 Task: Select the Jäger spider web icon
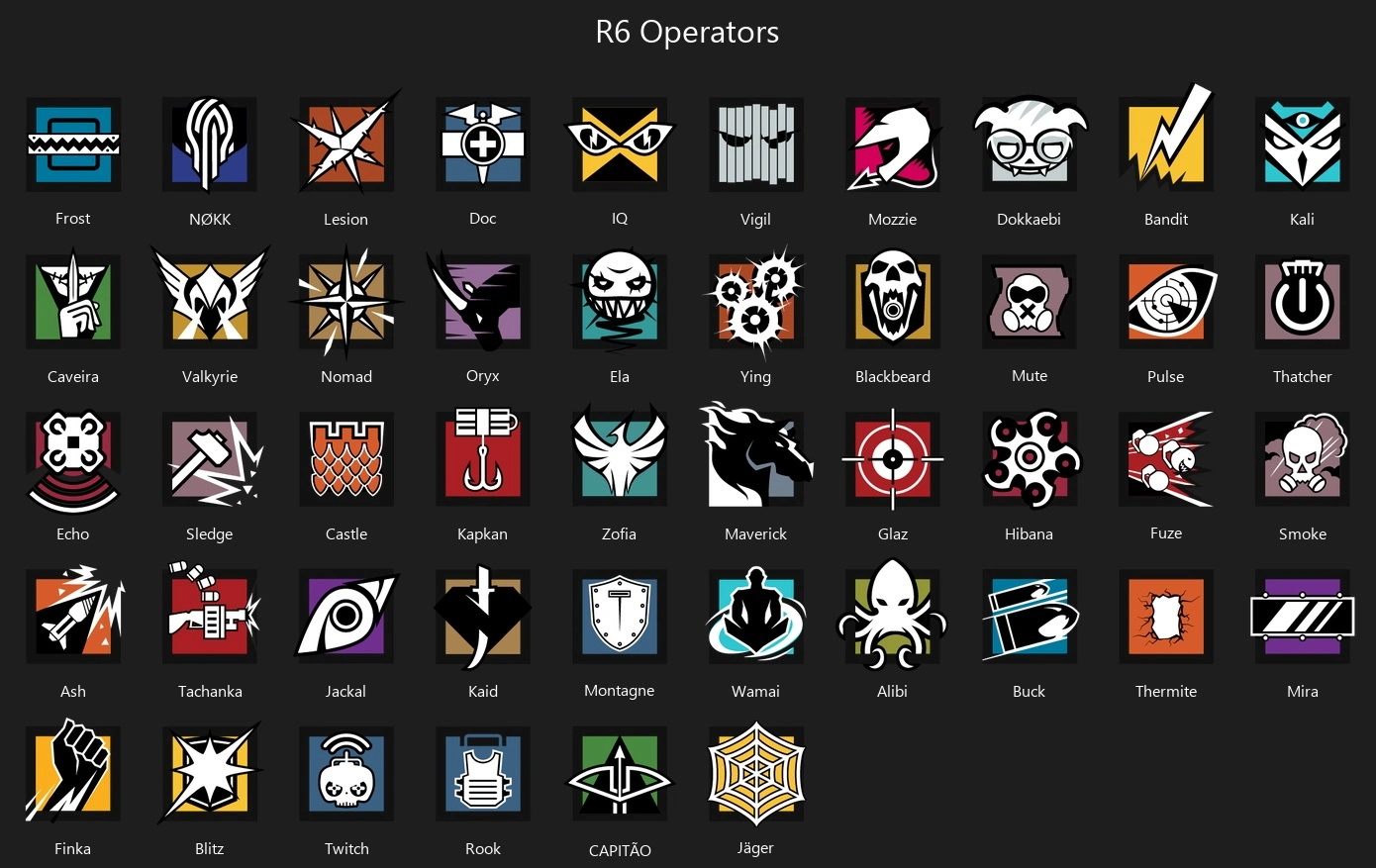pyautogui.click(x=756, y=773)
